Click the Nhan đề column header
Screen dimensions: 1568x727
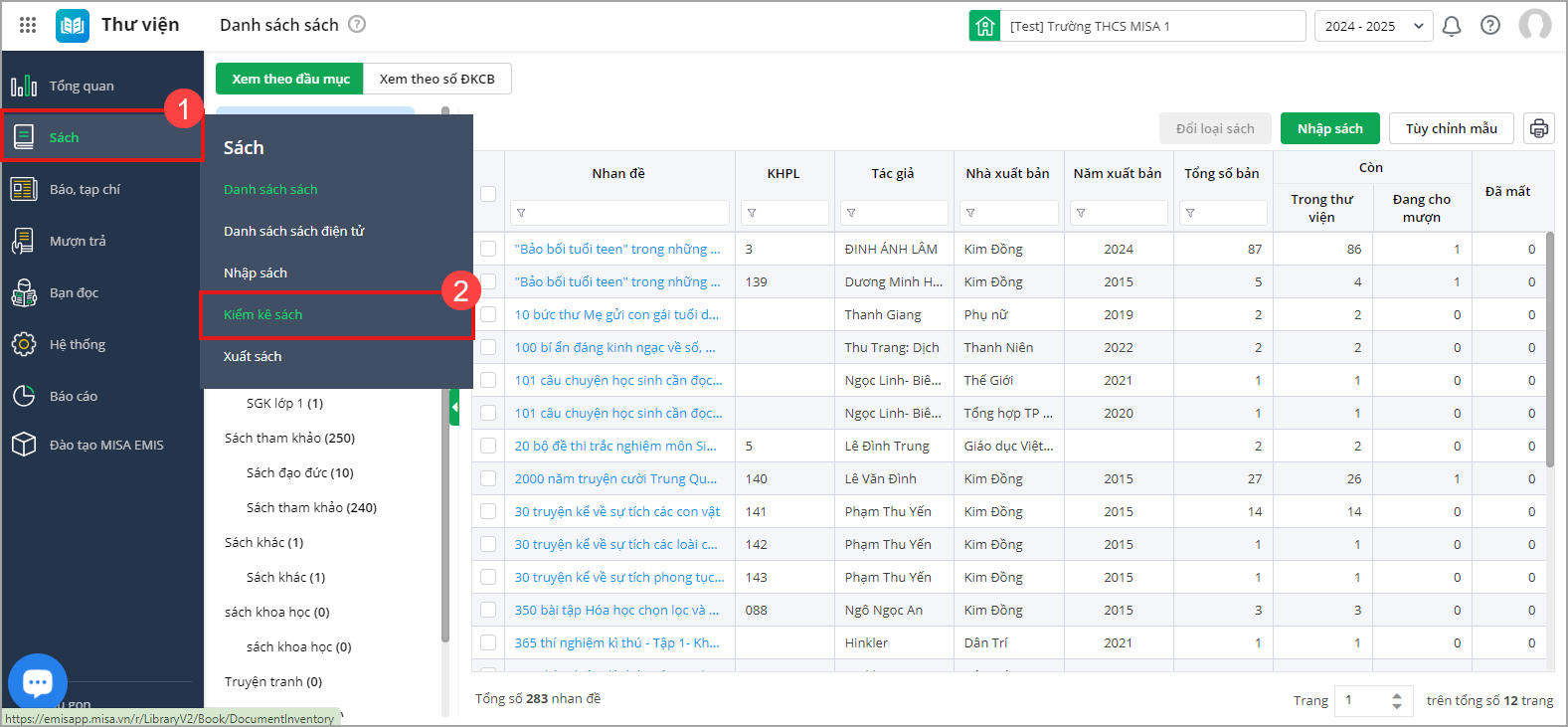click(x=618, y=173)
